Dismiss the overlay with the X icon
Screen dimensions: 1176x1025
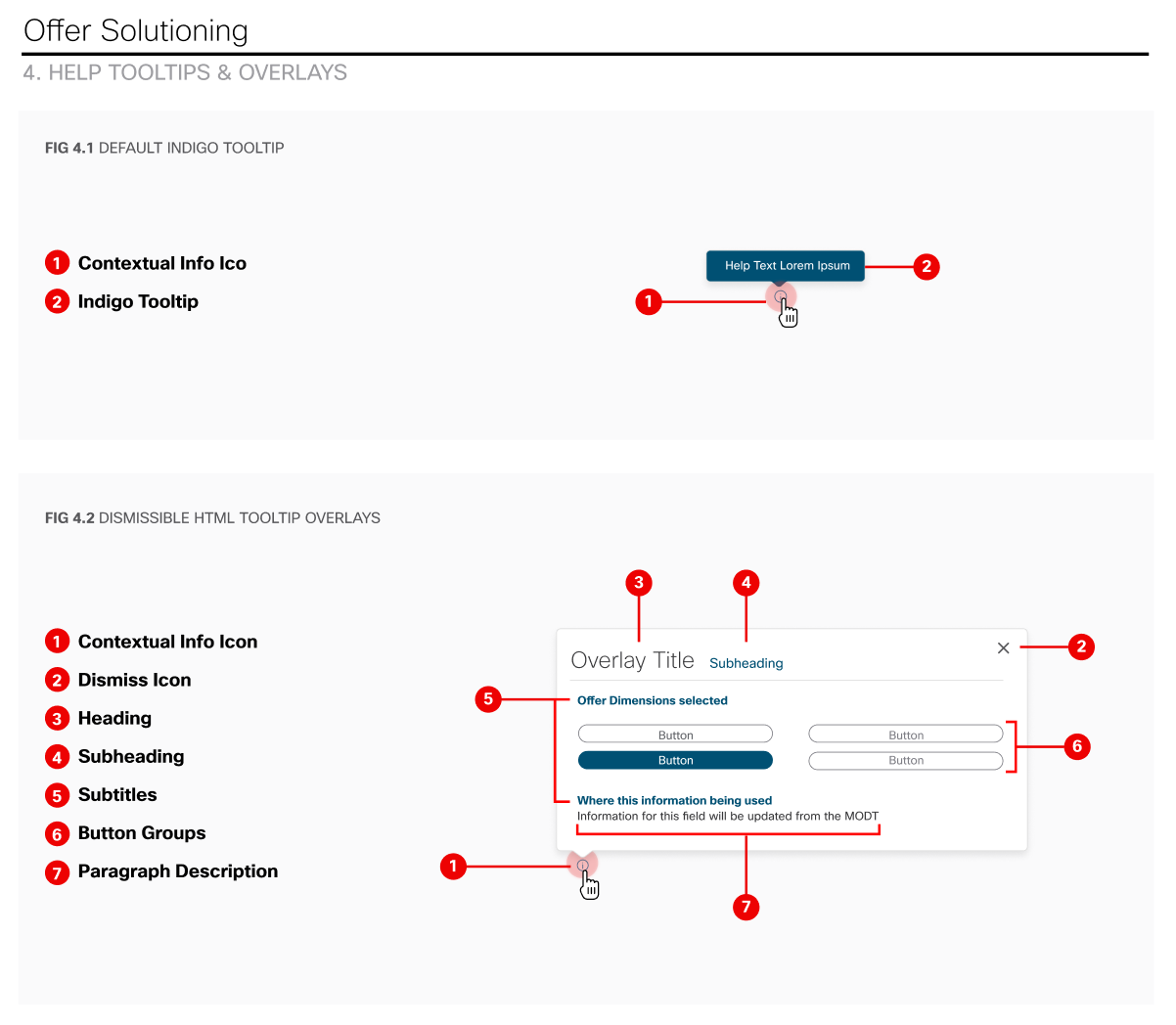click(1003, 647)
